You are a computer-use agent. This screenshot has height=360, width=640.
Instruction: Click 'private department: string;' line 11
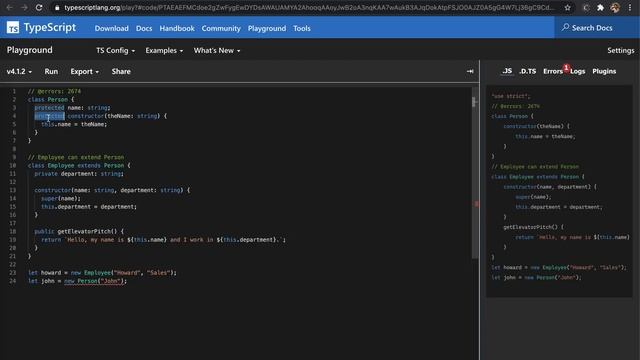pyautogui.click(x=79, y=173)
